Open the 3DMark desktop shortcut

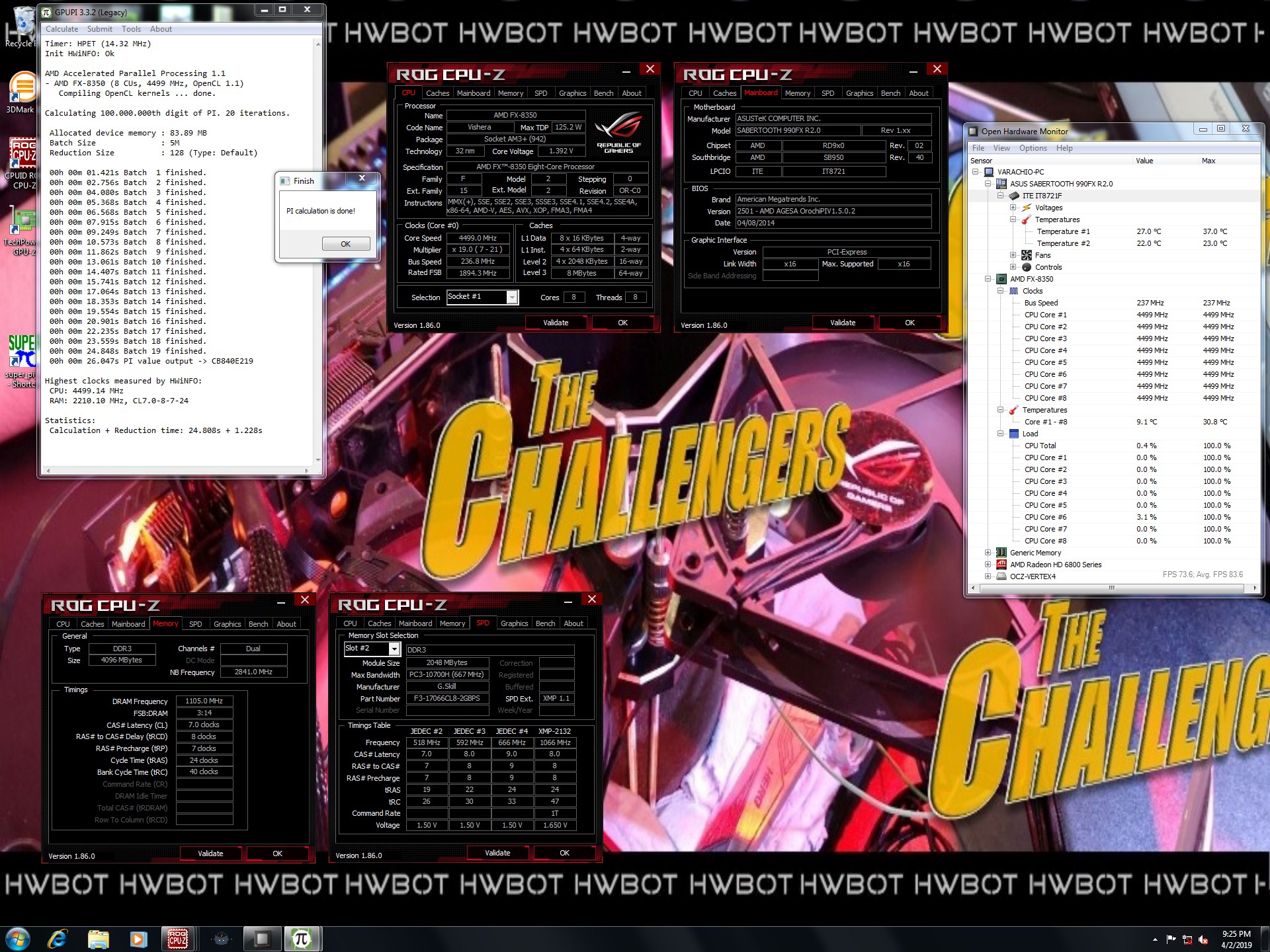(x=21, y=93)
